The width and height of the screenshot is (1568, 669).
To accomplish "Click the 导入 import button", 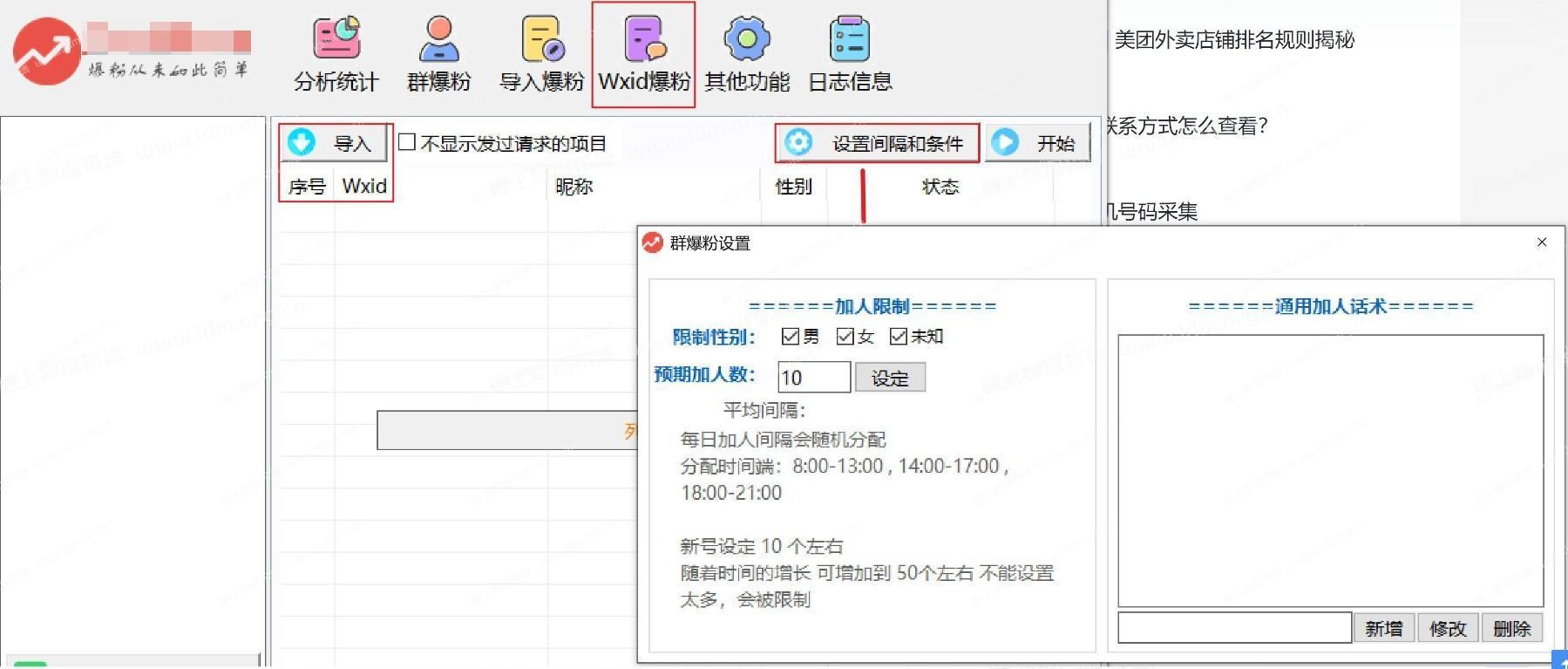I will [x=336, y=142].
